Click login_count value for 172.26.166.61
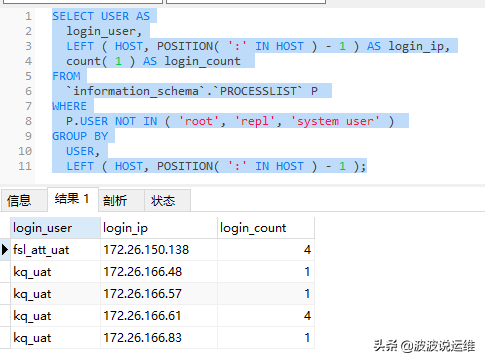The width and height of the screenshot is (485, 362). 266,316
